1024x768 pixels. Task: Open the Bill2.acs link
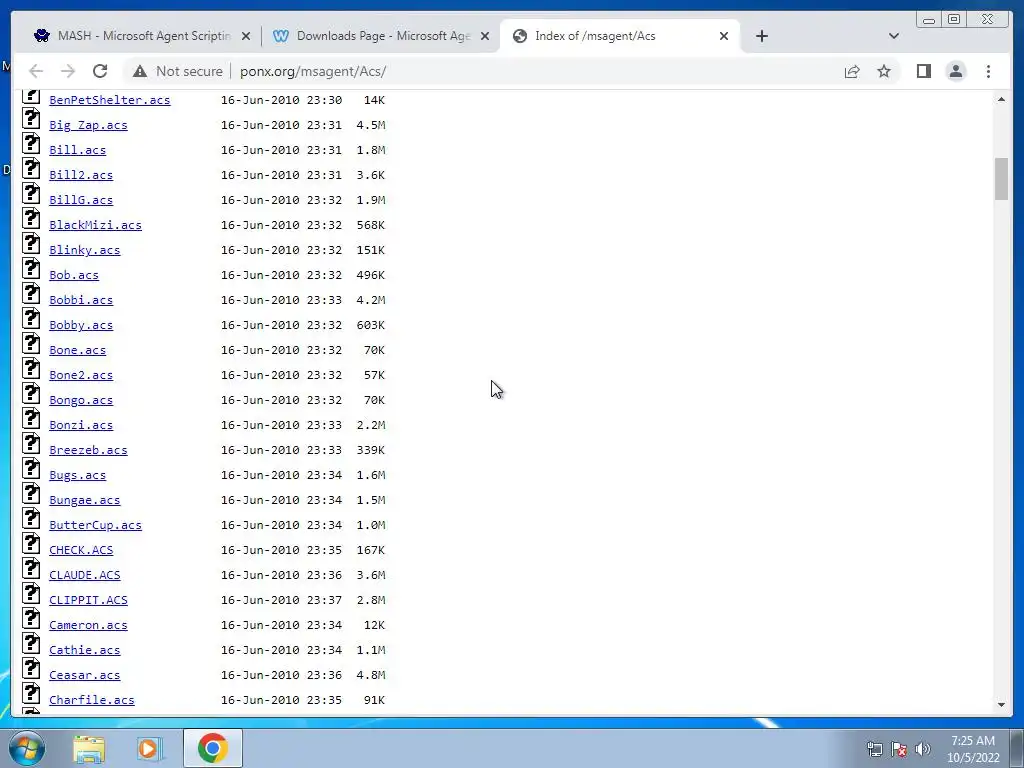[x=81, y=175]
